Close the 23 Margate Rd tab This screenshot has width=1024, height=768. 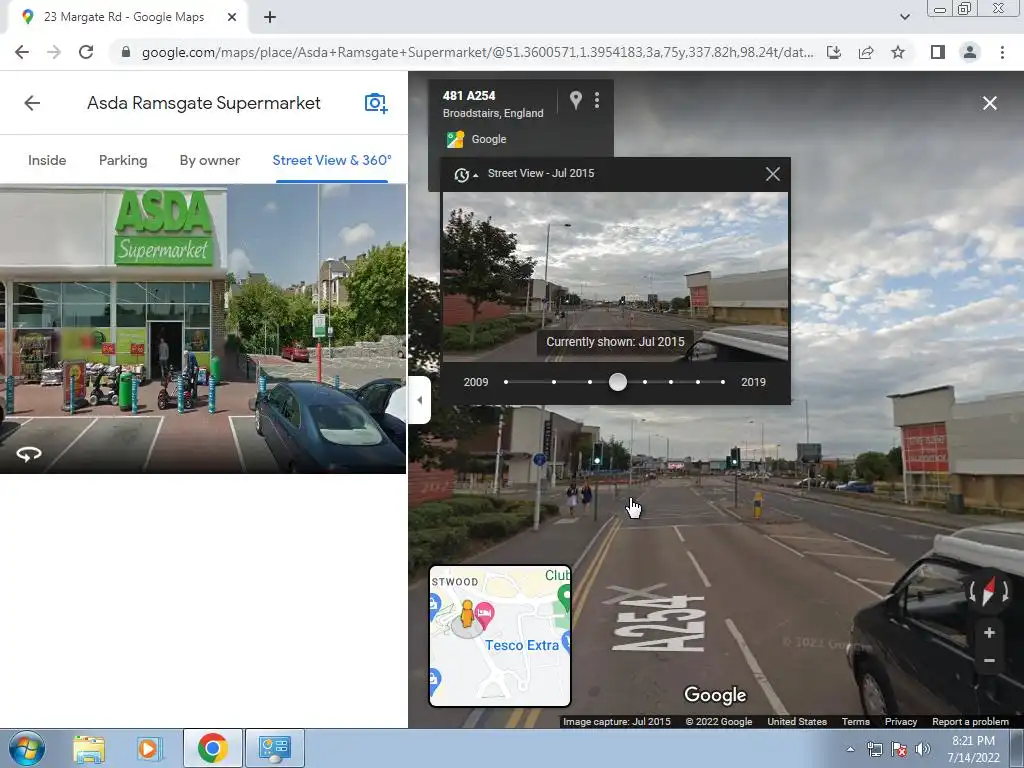[232, 18]
